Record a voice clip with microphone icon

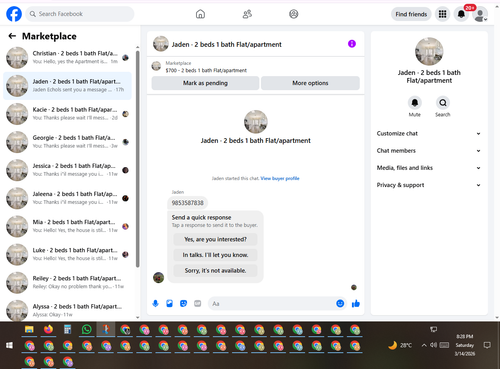155,303
